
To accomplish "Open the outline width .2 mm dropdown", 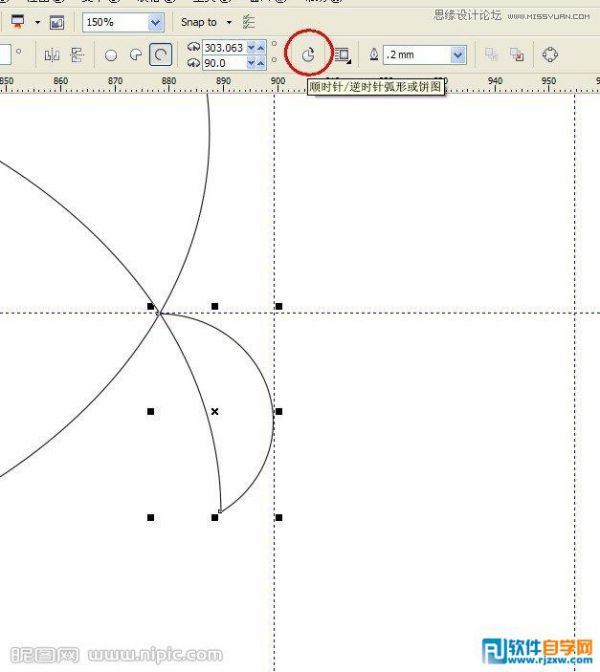I will pos(458,55).
